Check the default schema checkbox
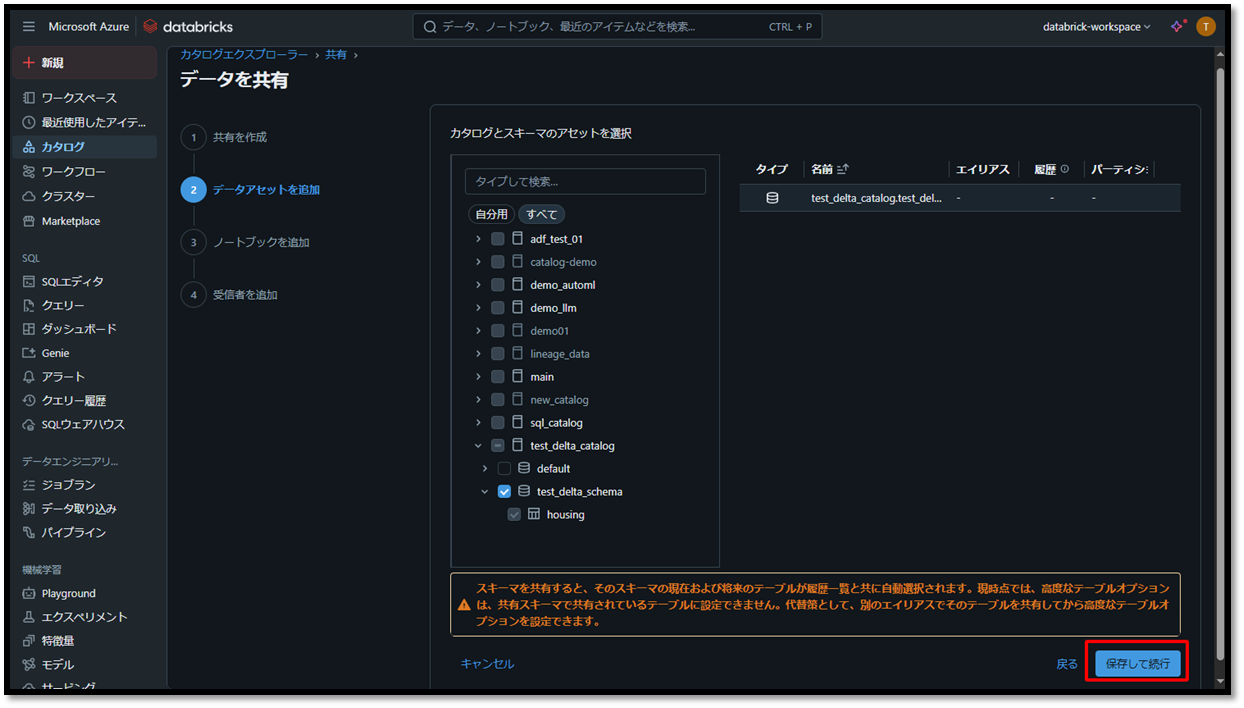 504,469
